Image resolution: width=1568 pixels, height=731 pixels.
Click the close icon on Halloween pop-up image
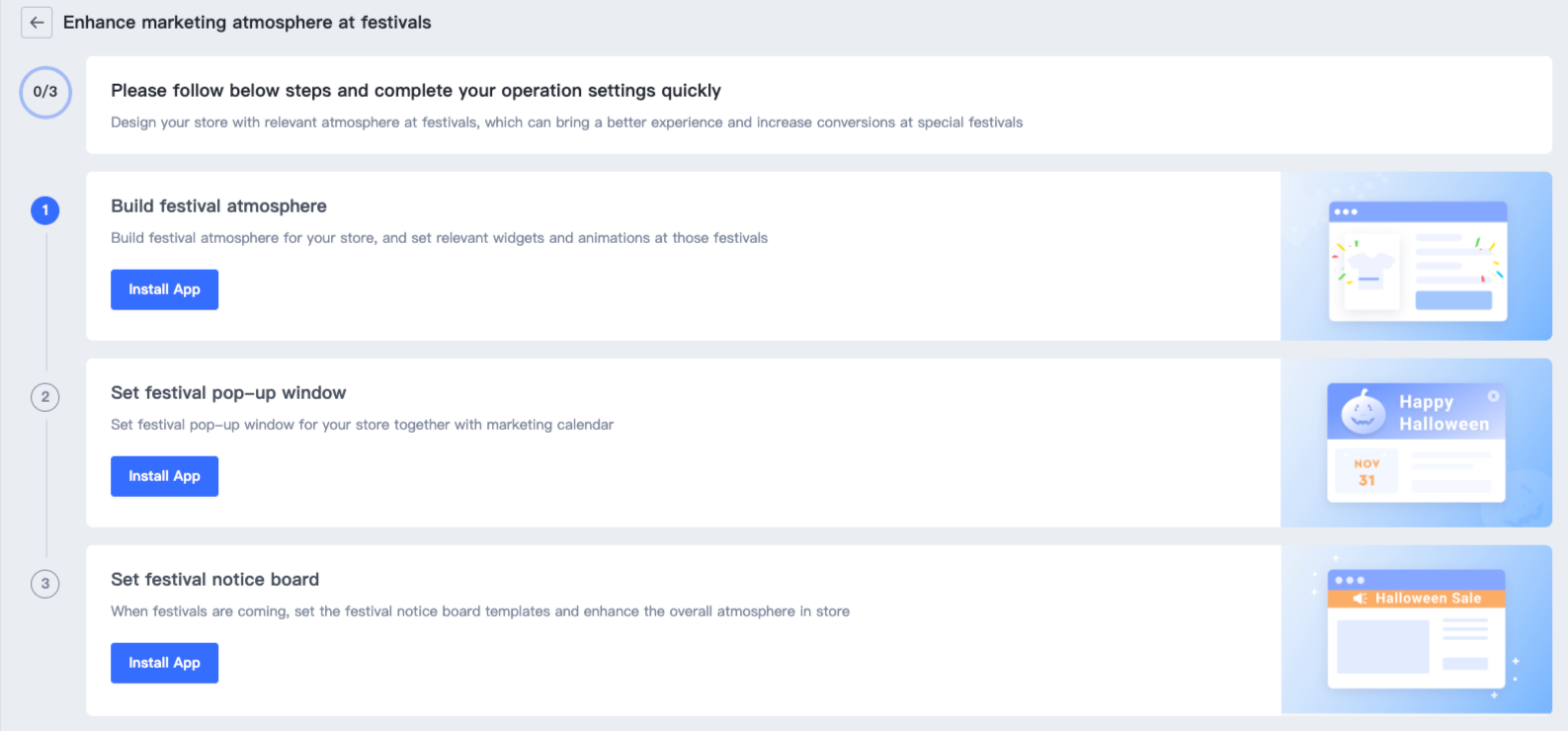click(x=1493, y=396)
